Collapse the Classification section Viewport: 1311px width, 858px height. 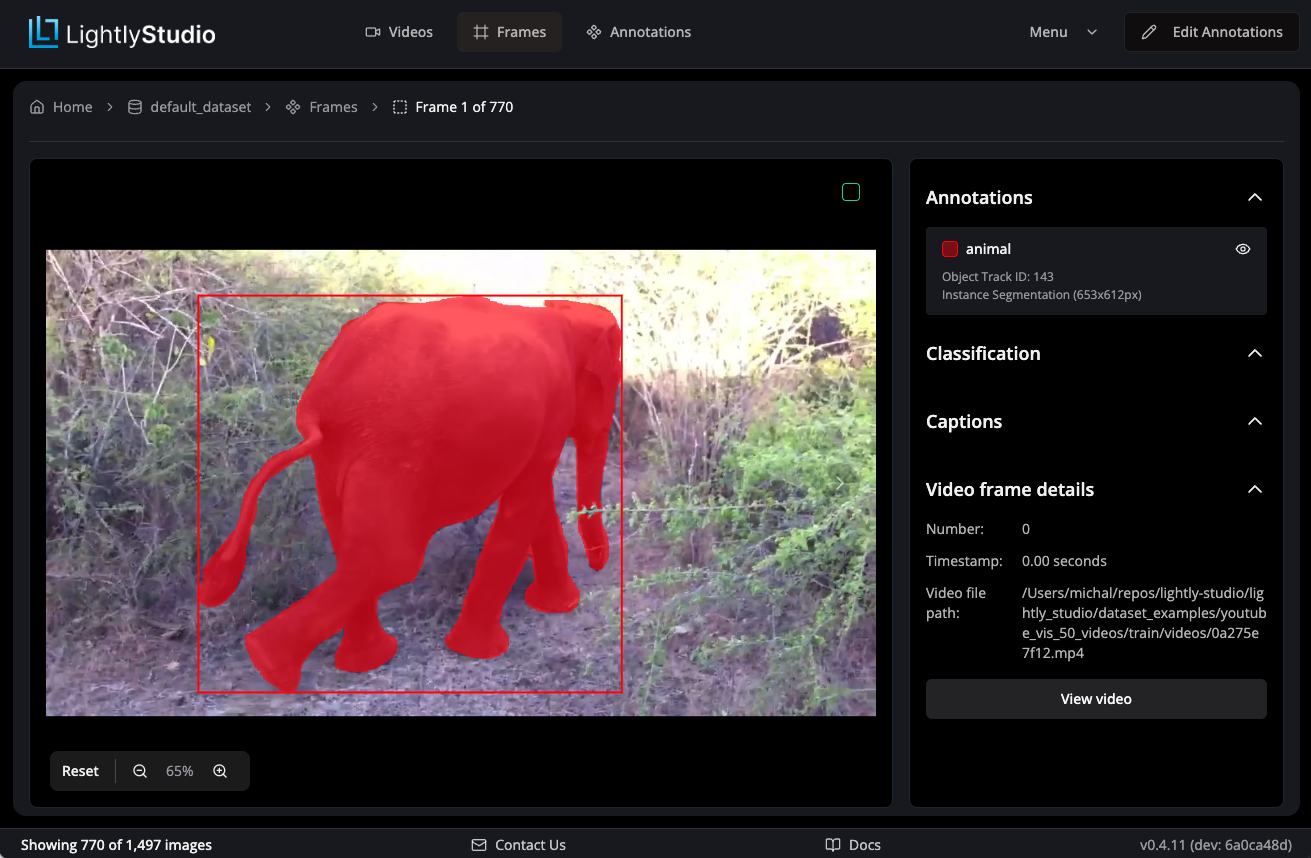[1255, 354]
